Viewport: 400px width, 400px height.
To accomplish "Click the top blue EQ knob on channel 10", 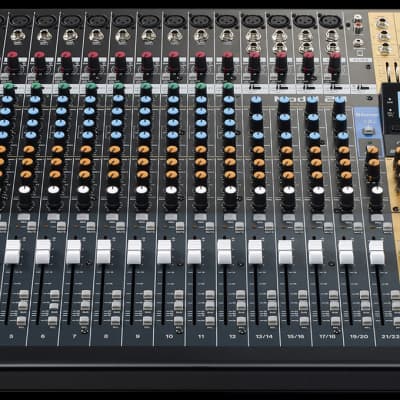I will pos(173,101).
